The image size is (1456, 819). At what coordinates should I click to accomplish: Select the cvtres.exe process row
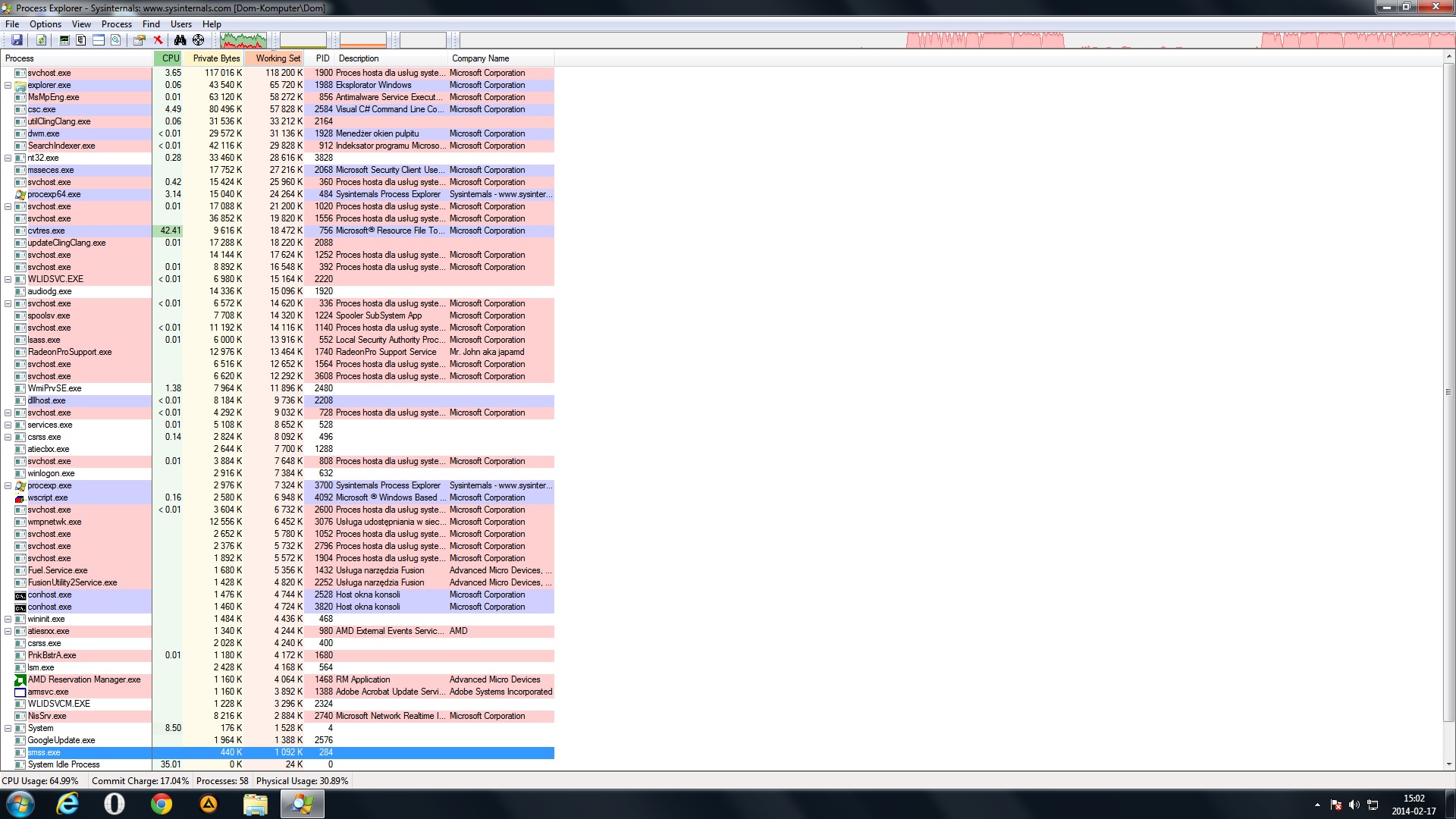pos(278,231)
